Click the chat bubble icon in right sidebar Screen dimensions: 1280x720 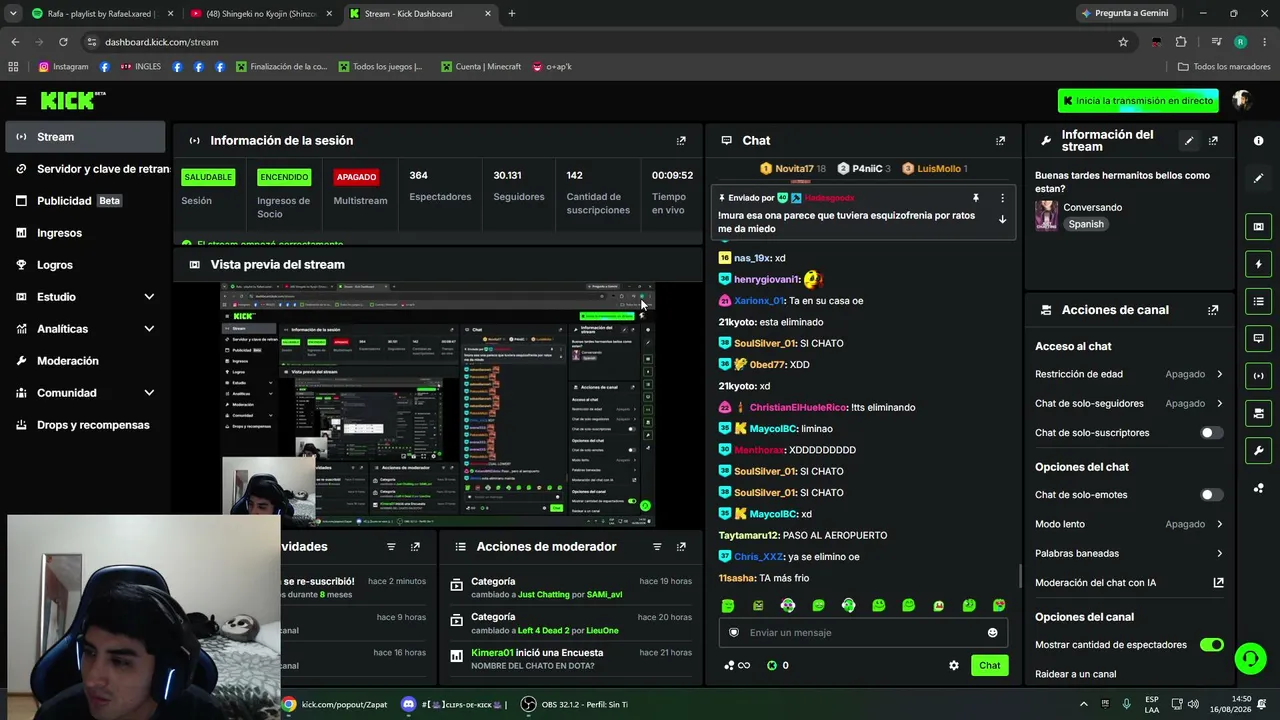coord(1258,338)
